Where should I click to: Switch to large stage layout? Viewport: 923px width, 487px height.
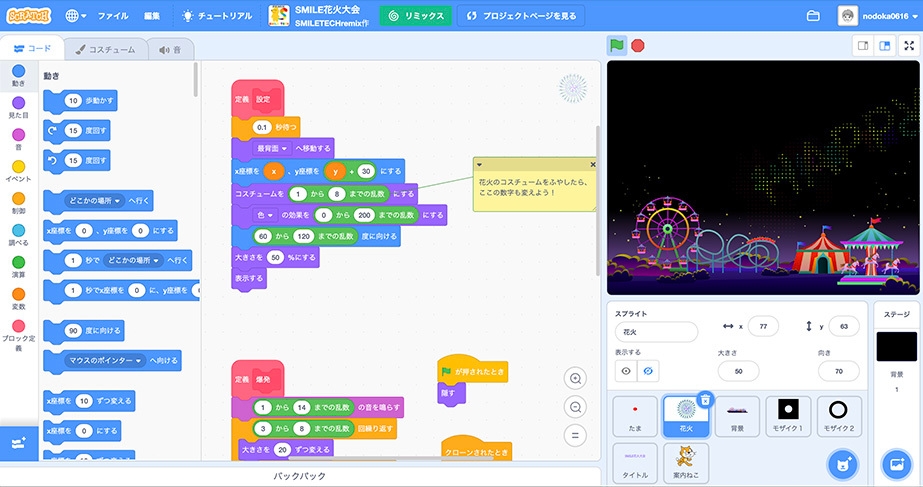coord(884,46)
